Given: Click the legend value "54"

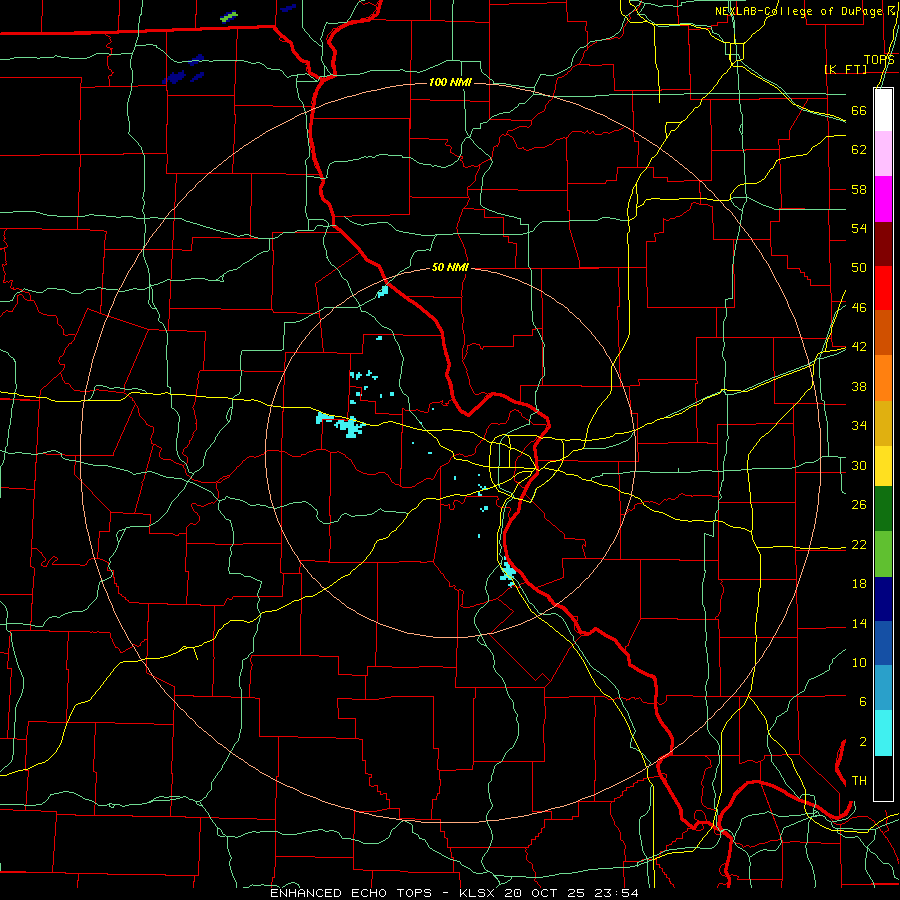Looking at the screenshot, I should (859, 228).
